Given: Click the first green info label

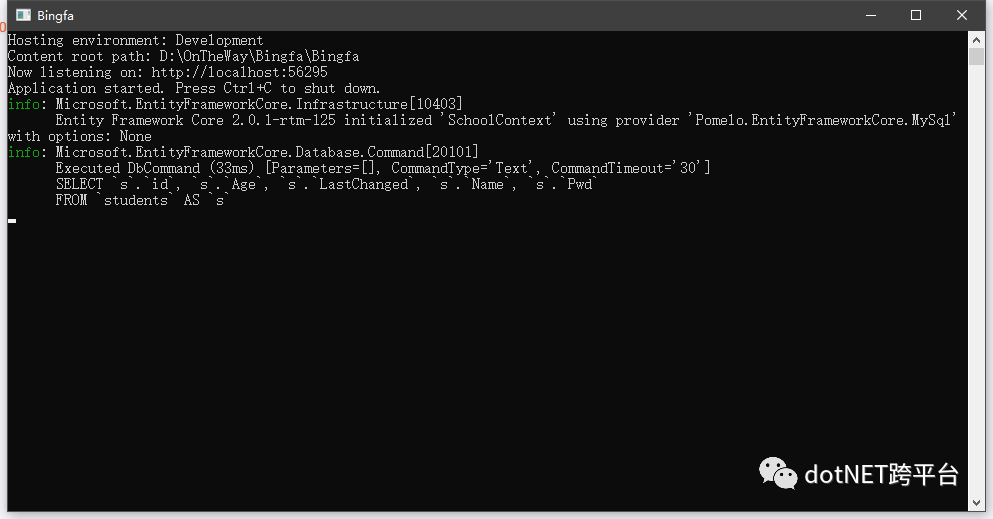Looking at the screenshot, I should [23, 104].
